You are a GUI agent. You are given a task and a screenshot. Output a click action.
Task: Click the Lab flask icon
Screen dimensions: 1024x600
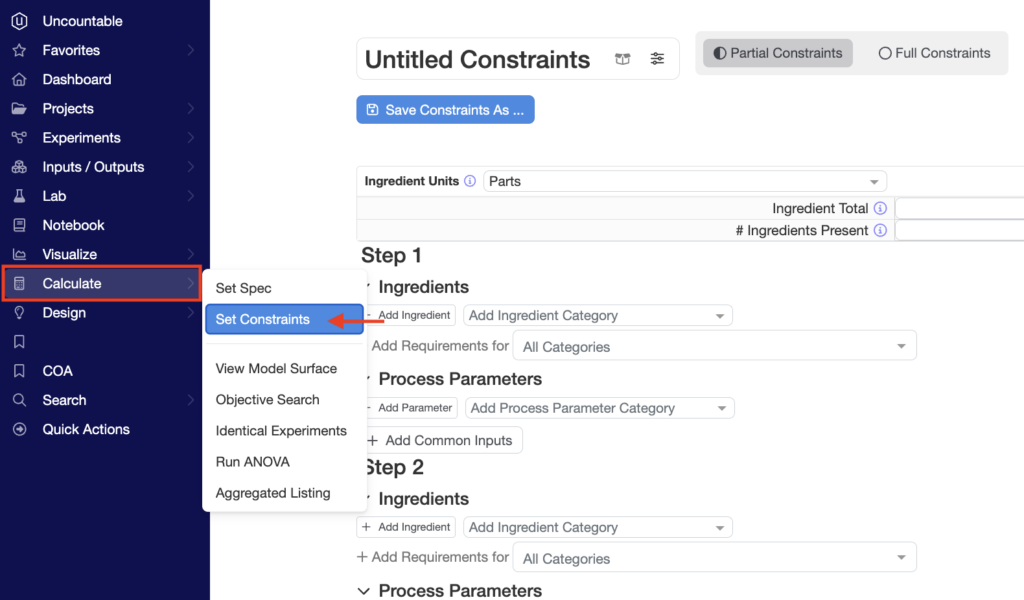click(x=19, y=196)
